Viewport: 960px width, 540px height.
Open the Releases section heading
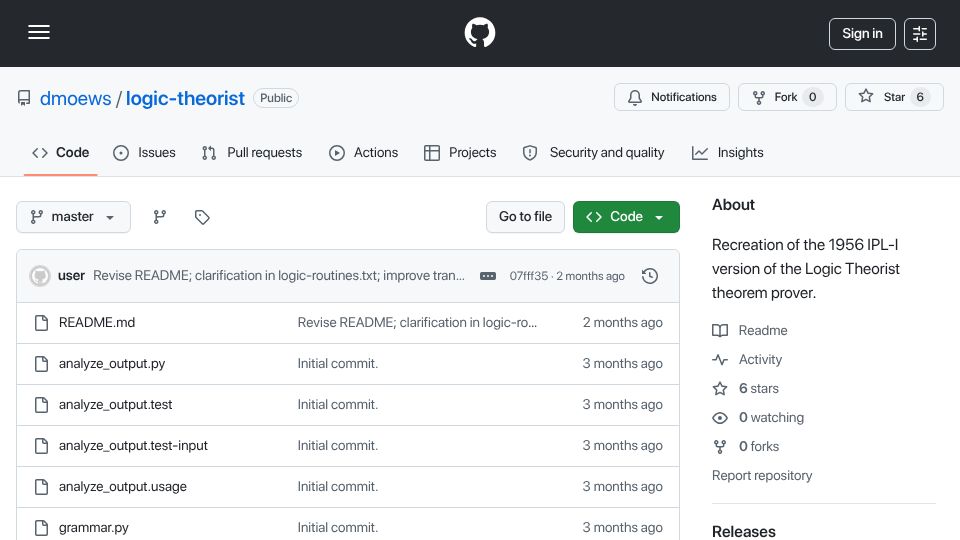[x=744, y=531]
